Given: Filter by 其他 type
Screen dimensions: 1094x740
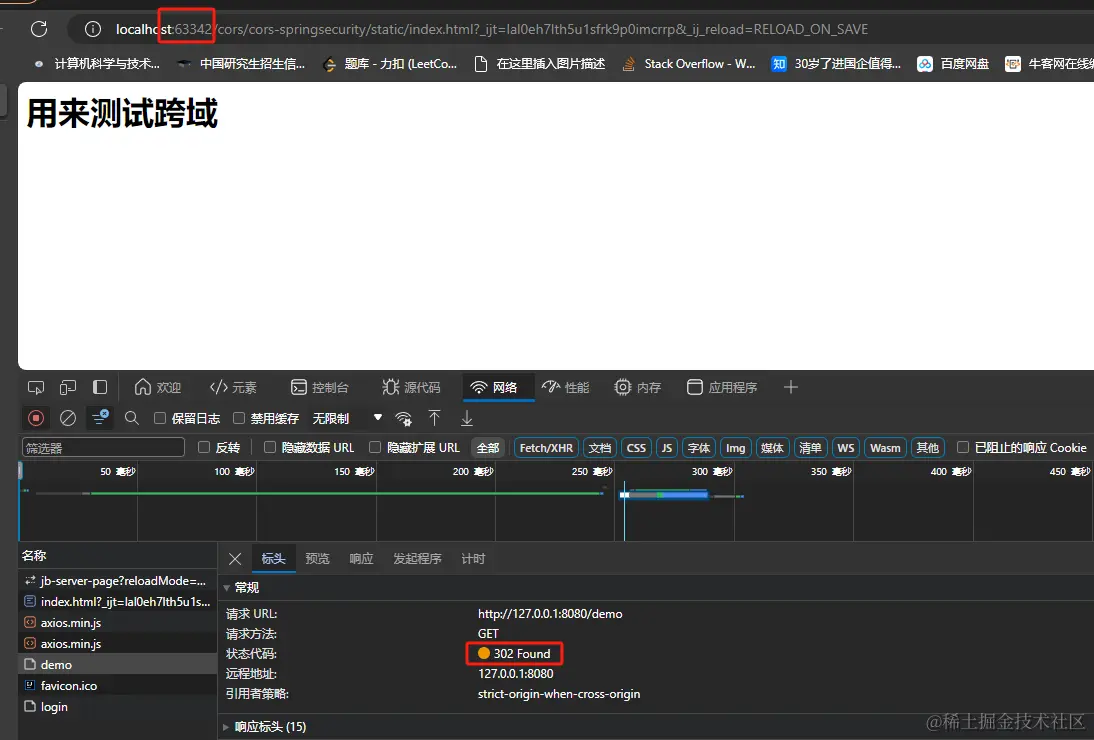Looking at the screenshot, I should 927,448.
